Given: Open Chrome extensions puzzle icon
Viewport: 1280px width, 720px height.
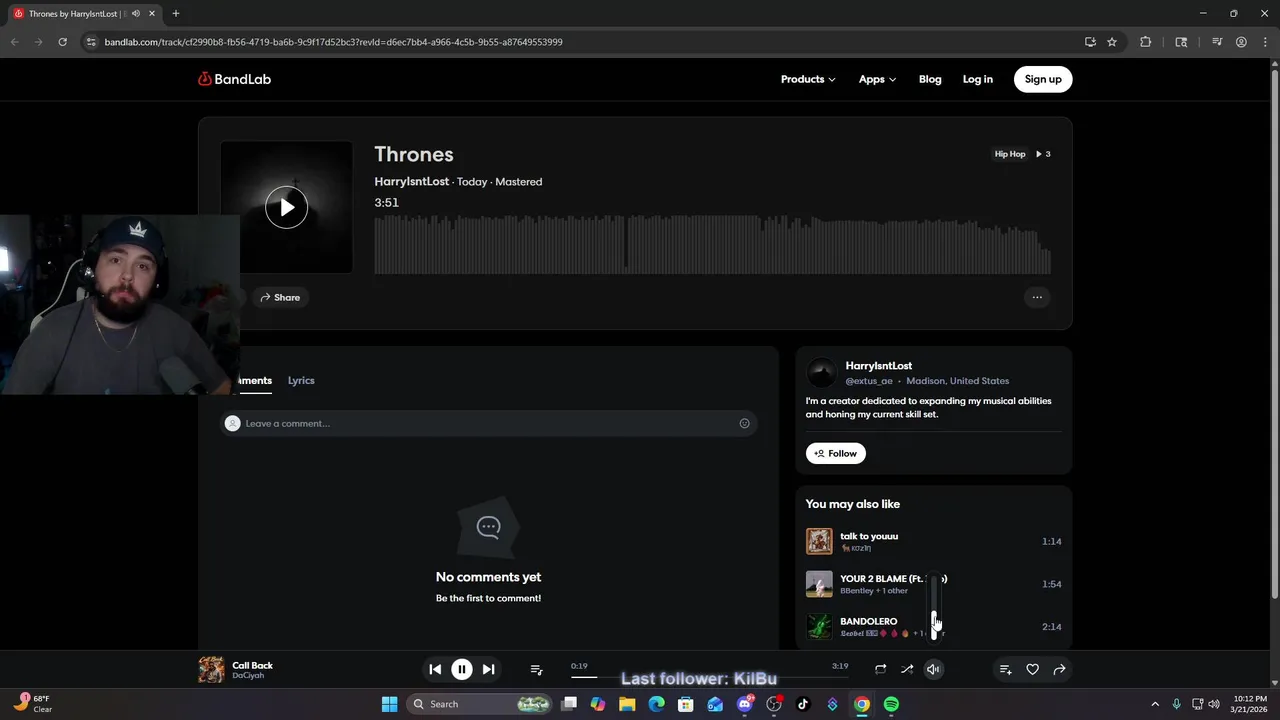Looking at the screenshot, I should [x=1145, y=42].
